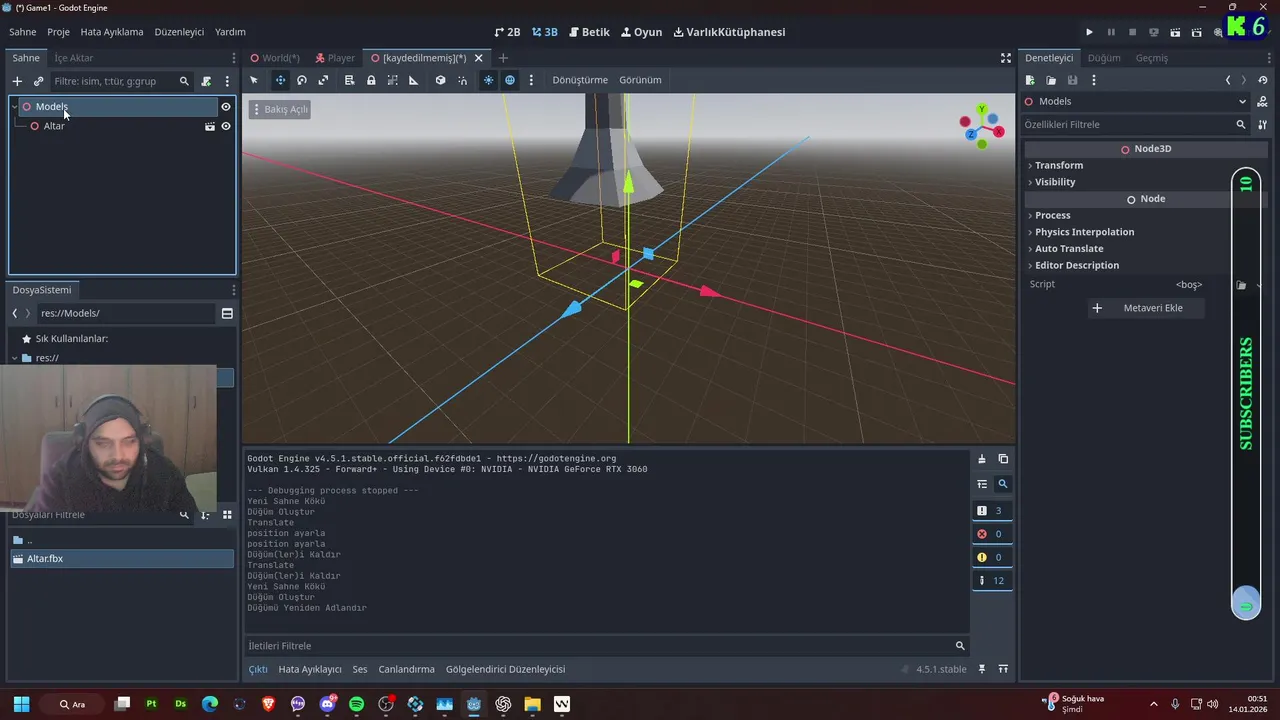Viewport: 1280px width, 720px height.
Task: Run the current scene with the clapper icon
Action: (x=1175, y=32)
